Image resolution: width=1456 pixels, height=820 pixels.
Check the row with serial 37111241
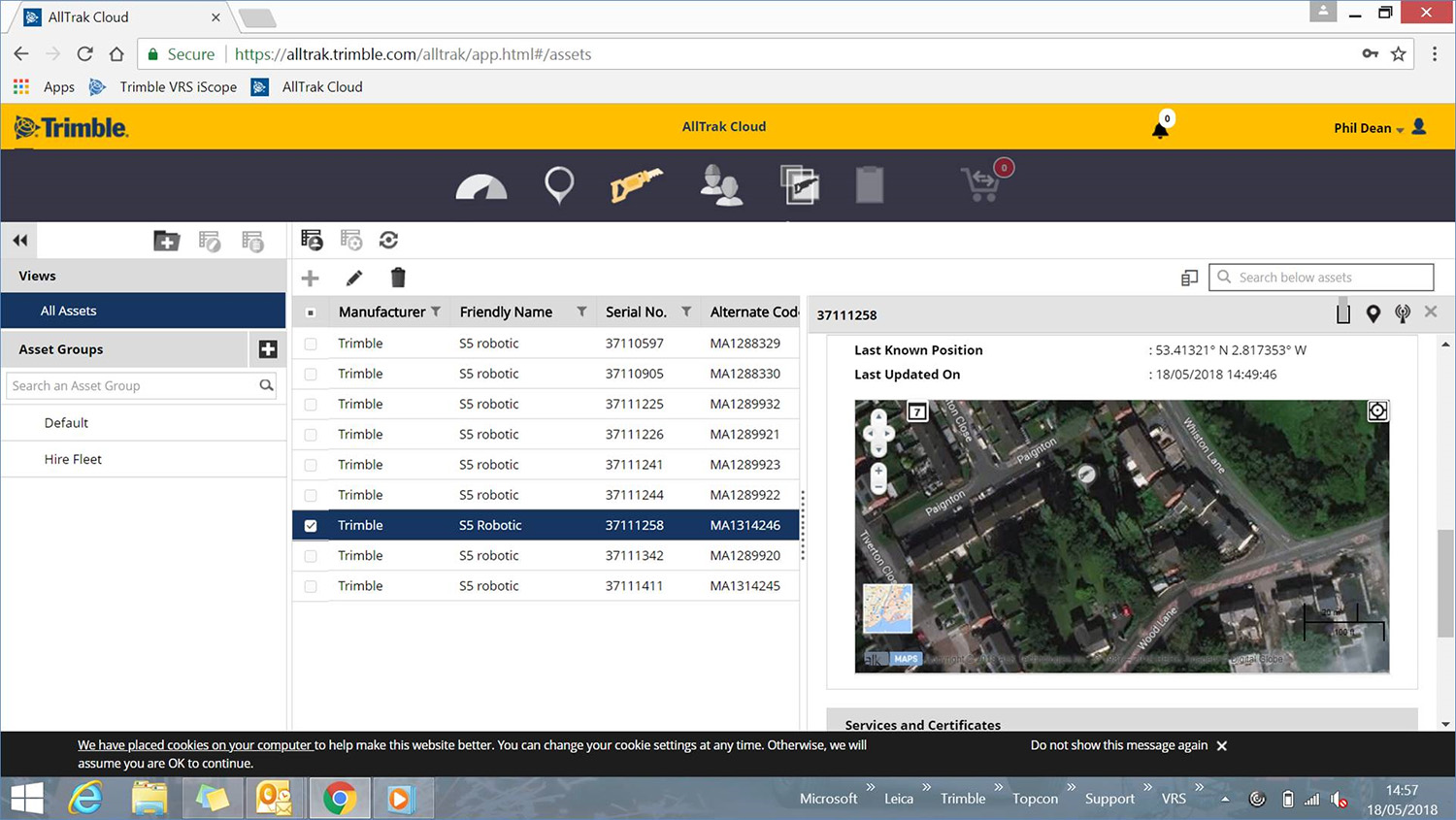311,465
